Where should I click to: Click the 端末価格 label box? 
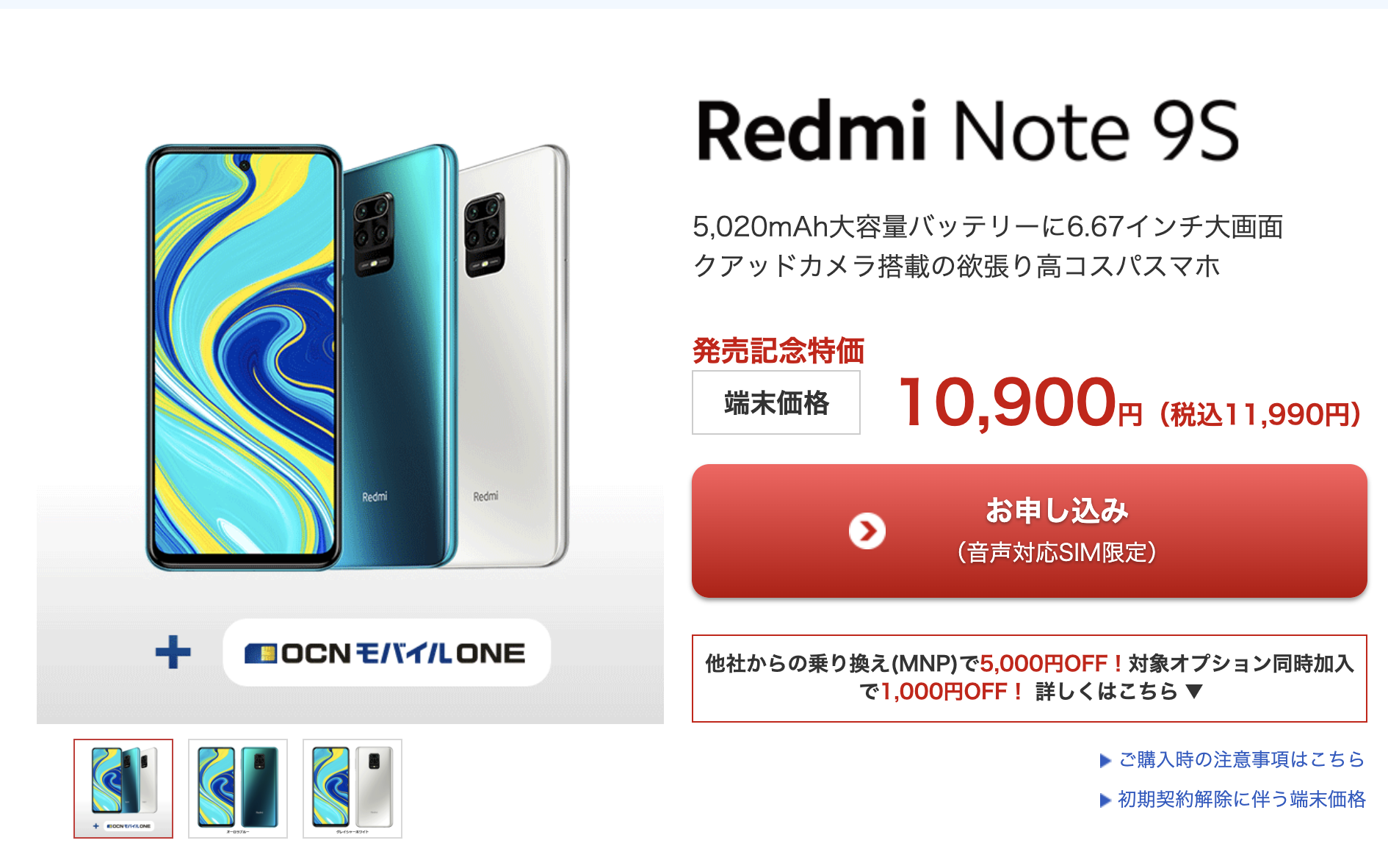[776, 402]
